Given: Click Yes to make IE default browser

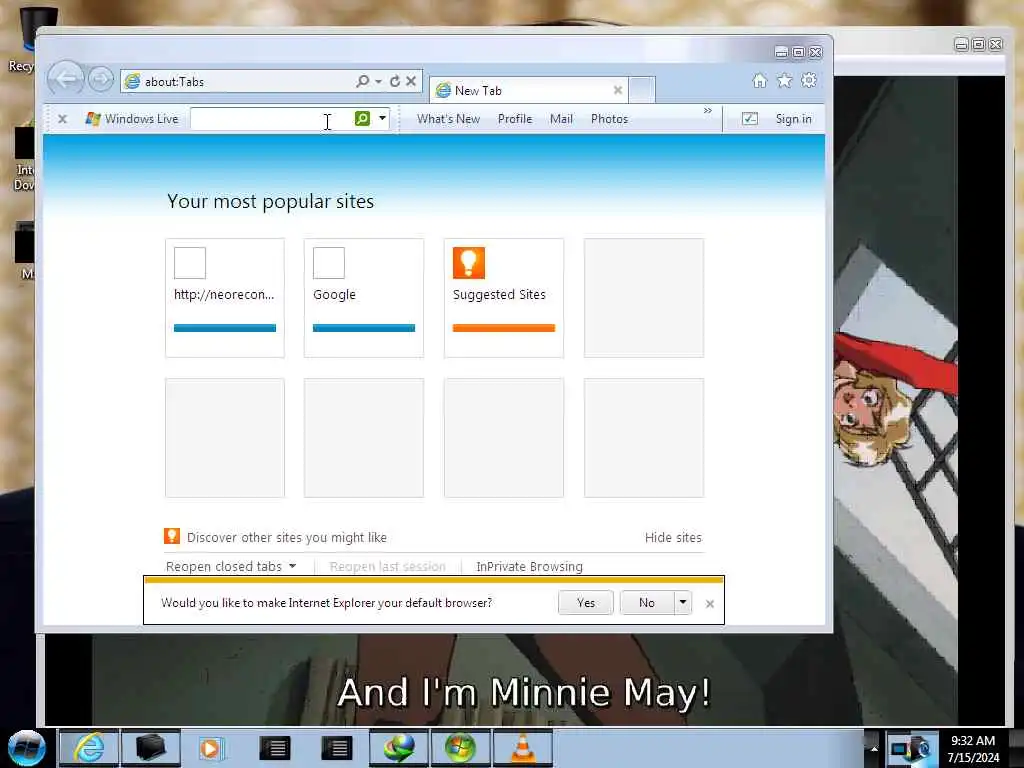Looking at the screenshot, I should click(586, 603).
